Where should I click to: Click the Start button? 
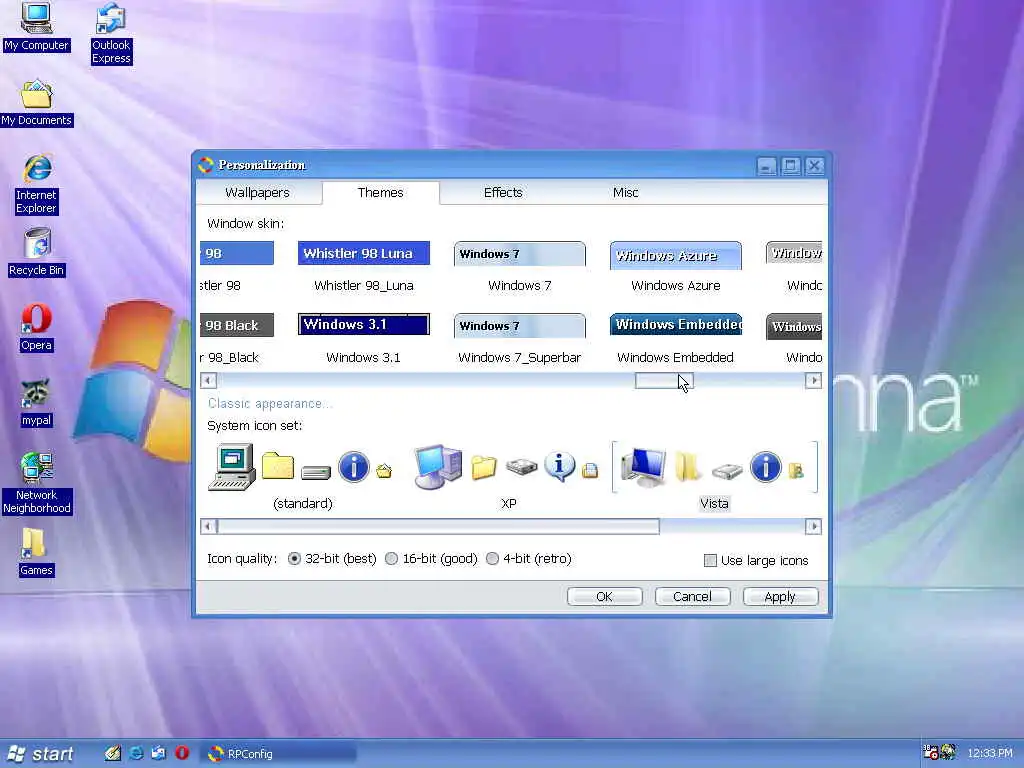(x=40, y=754)
